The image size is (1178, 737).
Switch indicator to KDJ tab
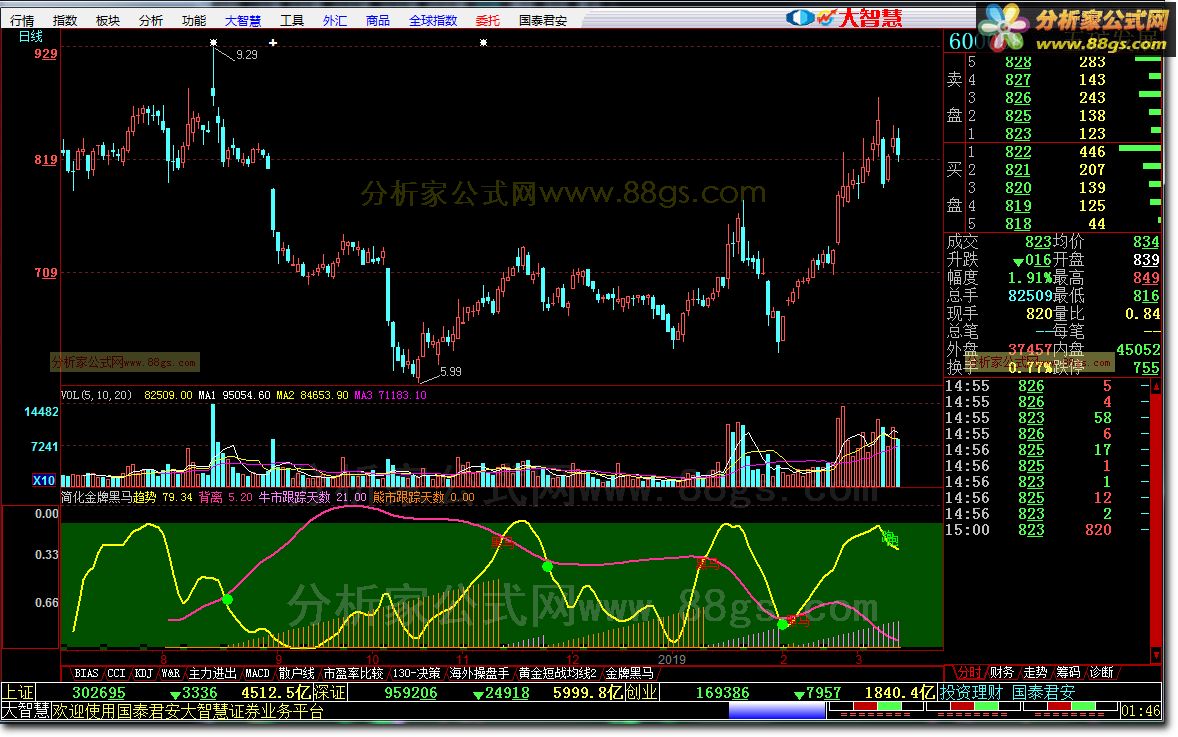[x=143, y=673]
